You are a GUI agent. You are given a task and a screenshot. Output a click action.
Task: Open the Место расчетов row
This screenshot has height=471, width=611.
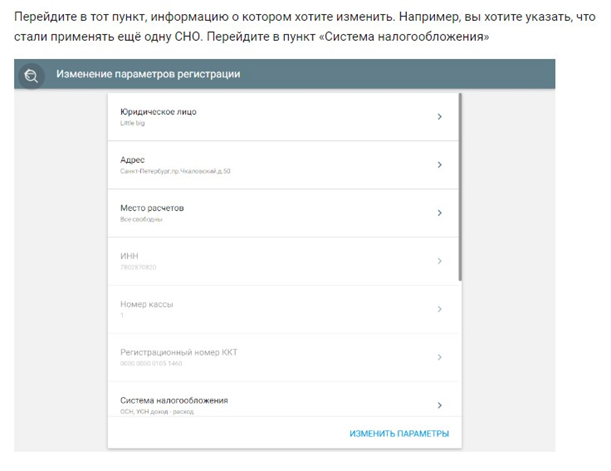(x=284, y=213)
